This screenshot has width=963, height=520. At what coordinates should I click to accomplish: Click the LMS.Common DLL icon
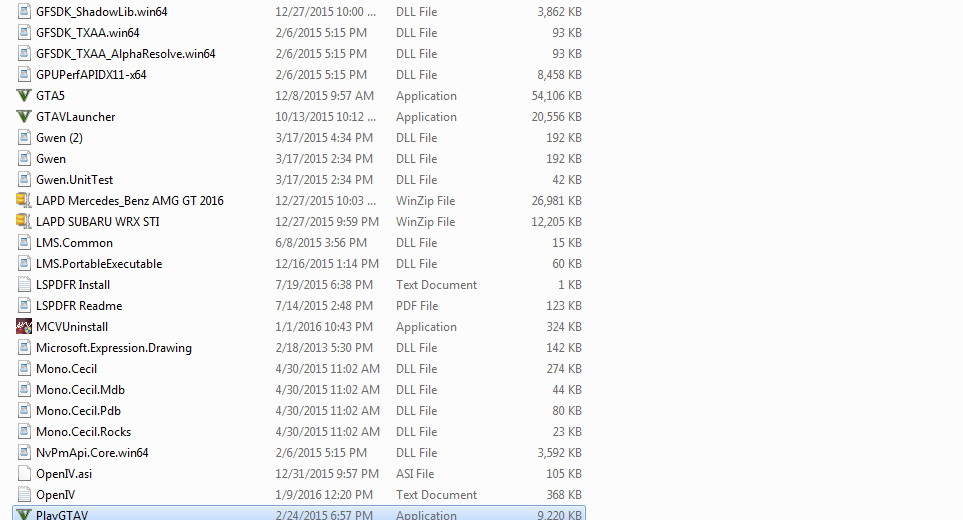tap(24, 243)
